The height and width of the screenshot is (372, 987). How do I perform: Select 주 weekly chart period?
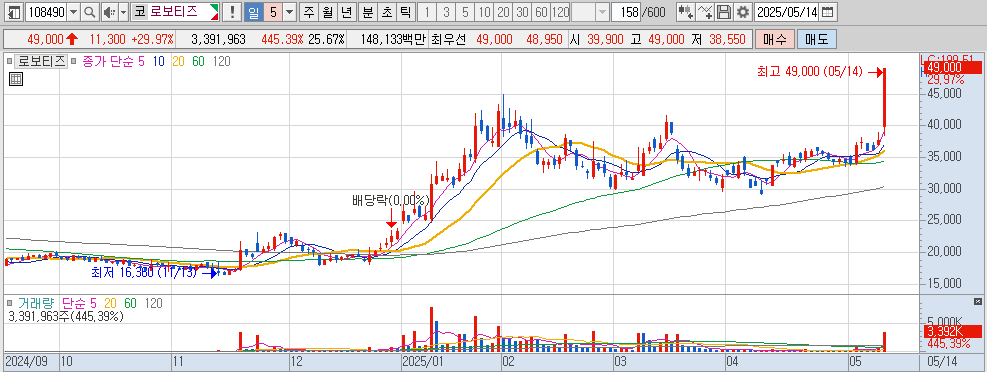[x=308, y=11]
